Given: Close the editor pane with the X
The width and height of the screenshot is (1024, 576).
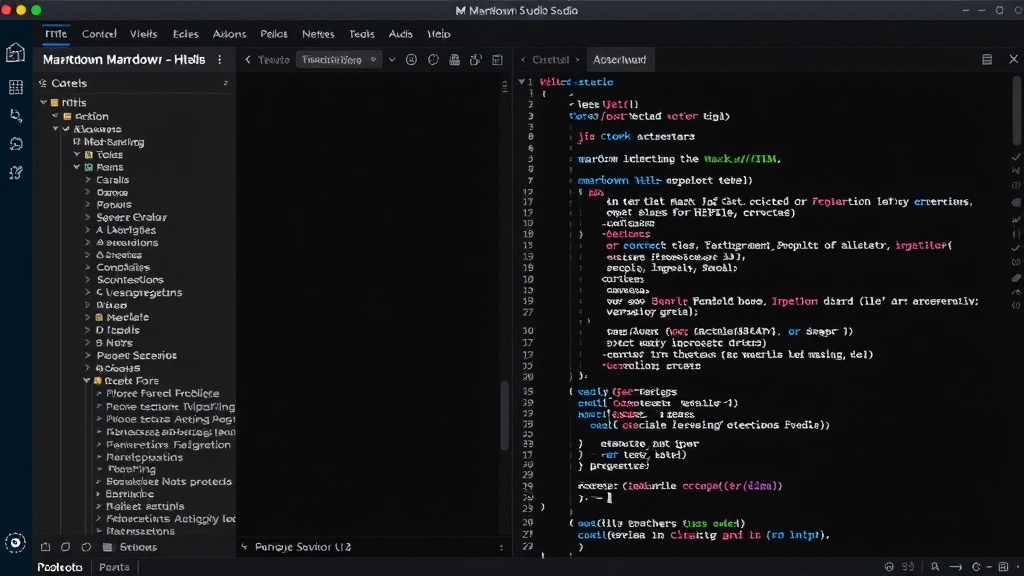Looking at the screenshot, I should click(1014, 59).
